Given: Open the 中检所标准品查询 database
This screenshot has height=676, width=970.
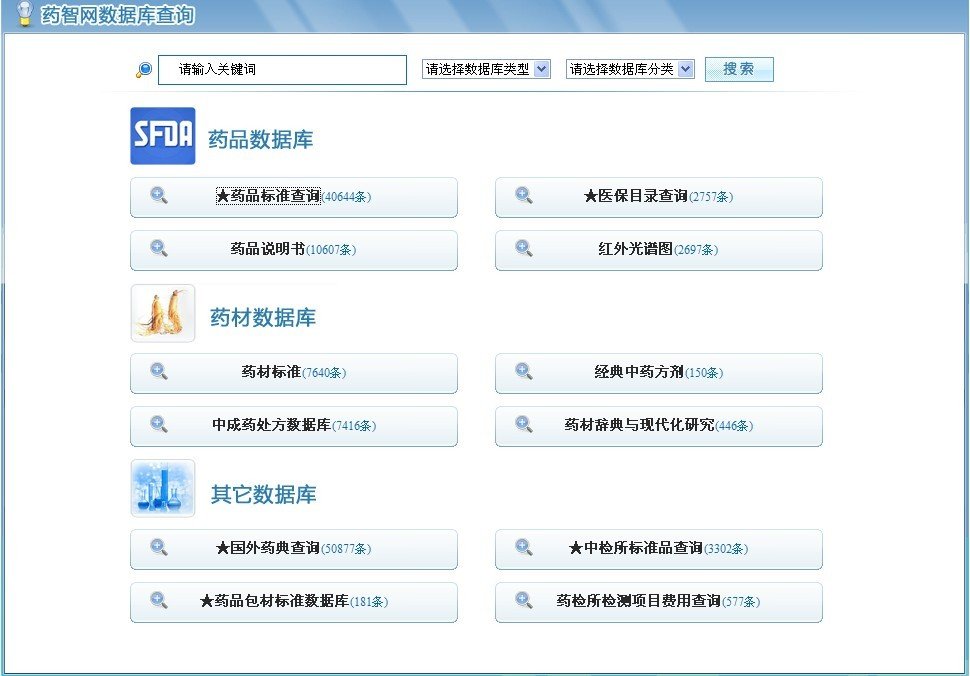Looking at the screenshot, I should point(658,549).
